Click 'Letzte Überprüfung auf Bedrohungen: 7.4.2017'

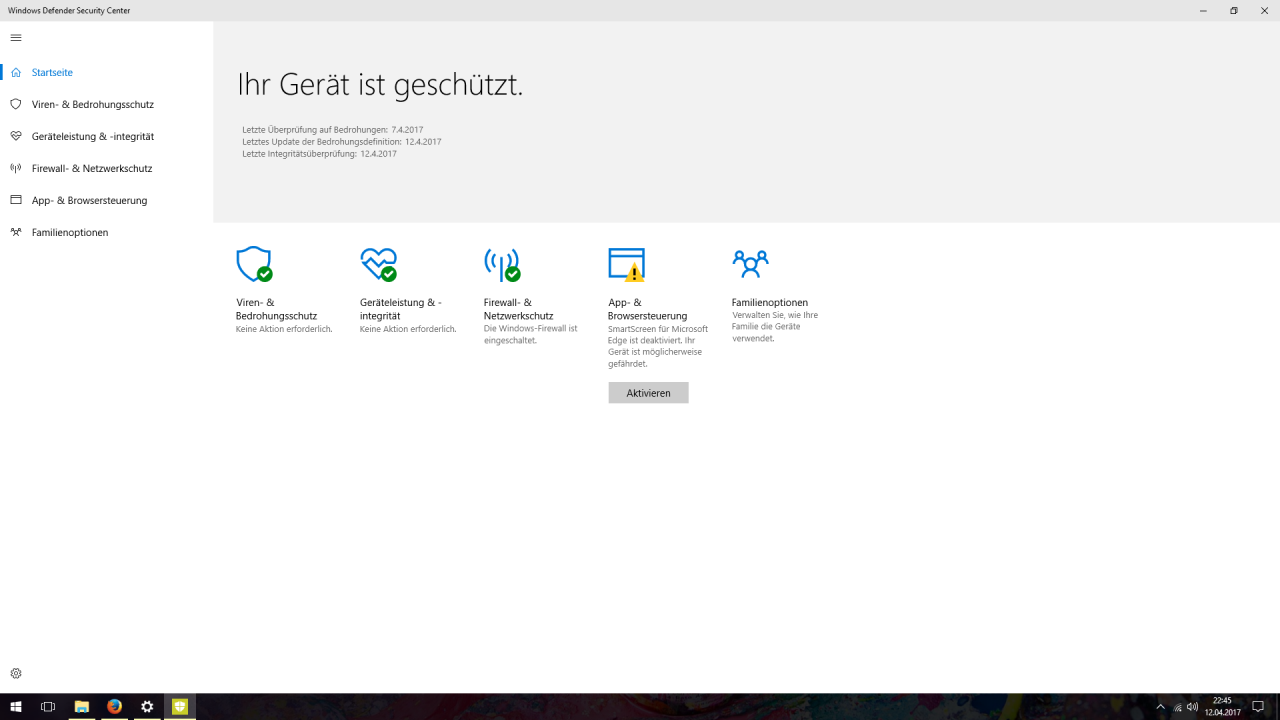(332, 130)
